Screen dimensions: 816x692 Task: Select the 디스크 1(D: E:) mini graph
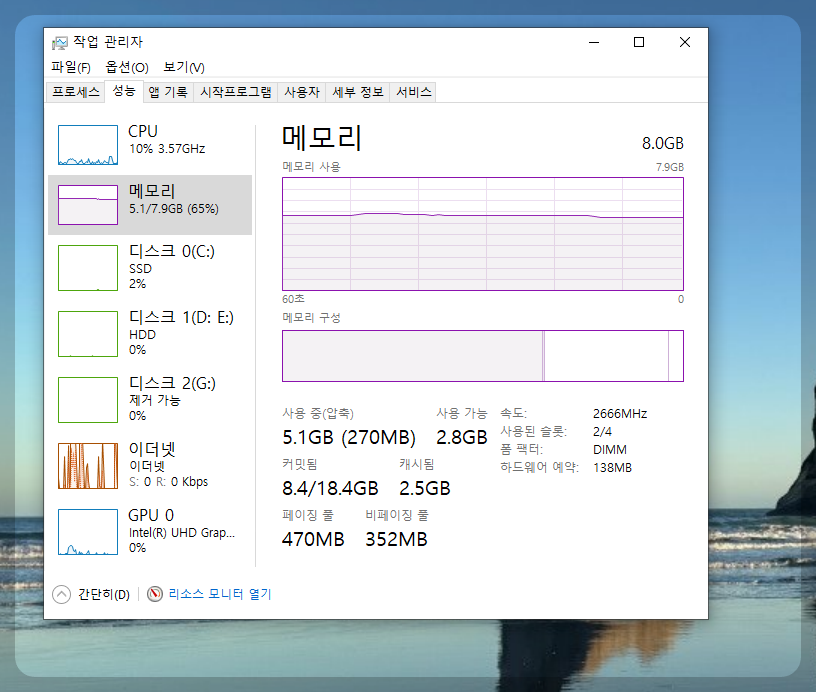point(88,334)
